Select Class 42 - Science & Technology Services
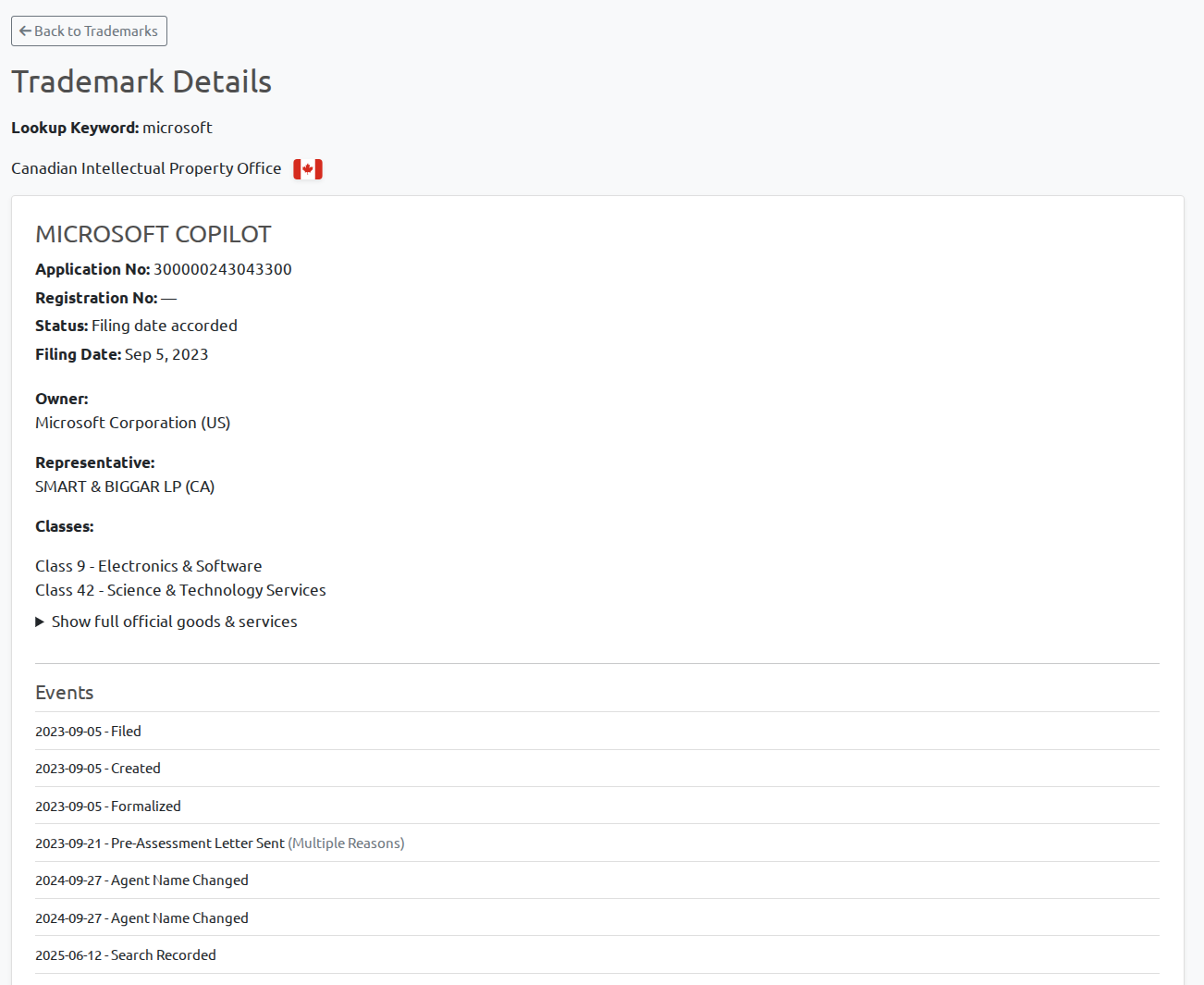This screenshot has height=985, width=1204. coord(180,590)
